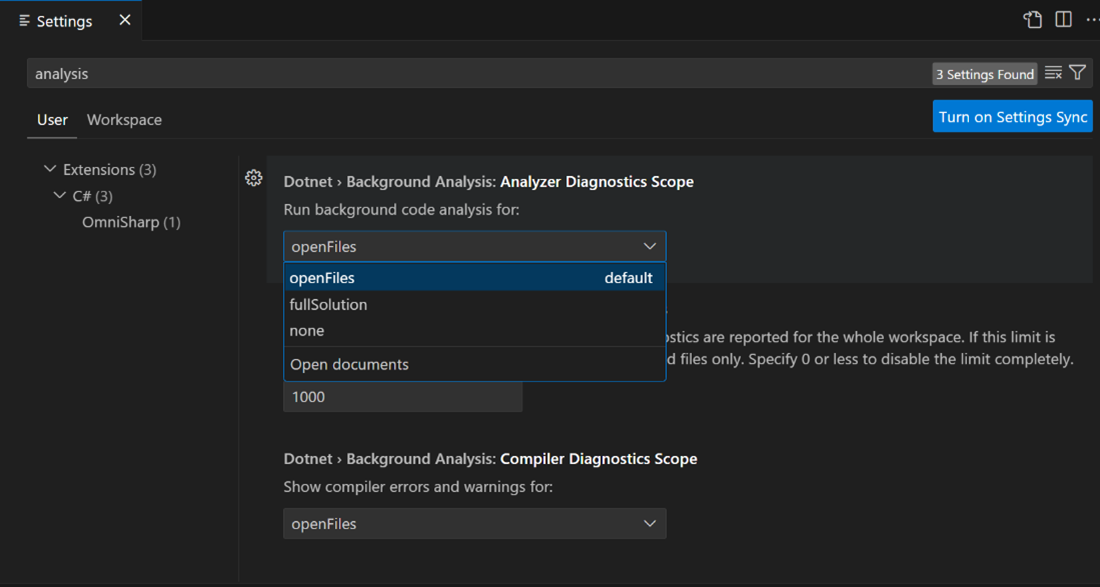Open the More Actions ellipsis menu

pyautogui.click(x=1092, y=18)
